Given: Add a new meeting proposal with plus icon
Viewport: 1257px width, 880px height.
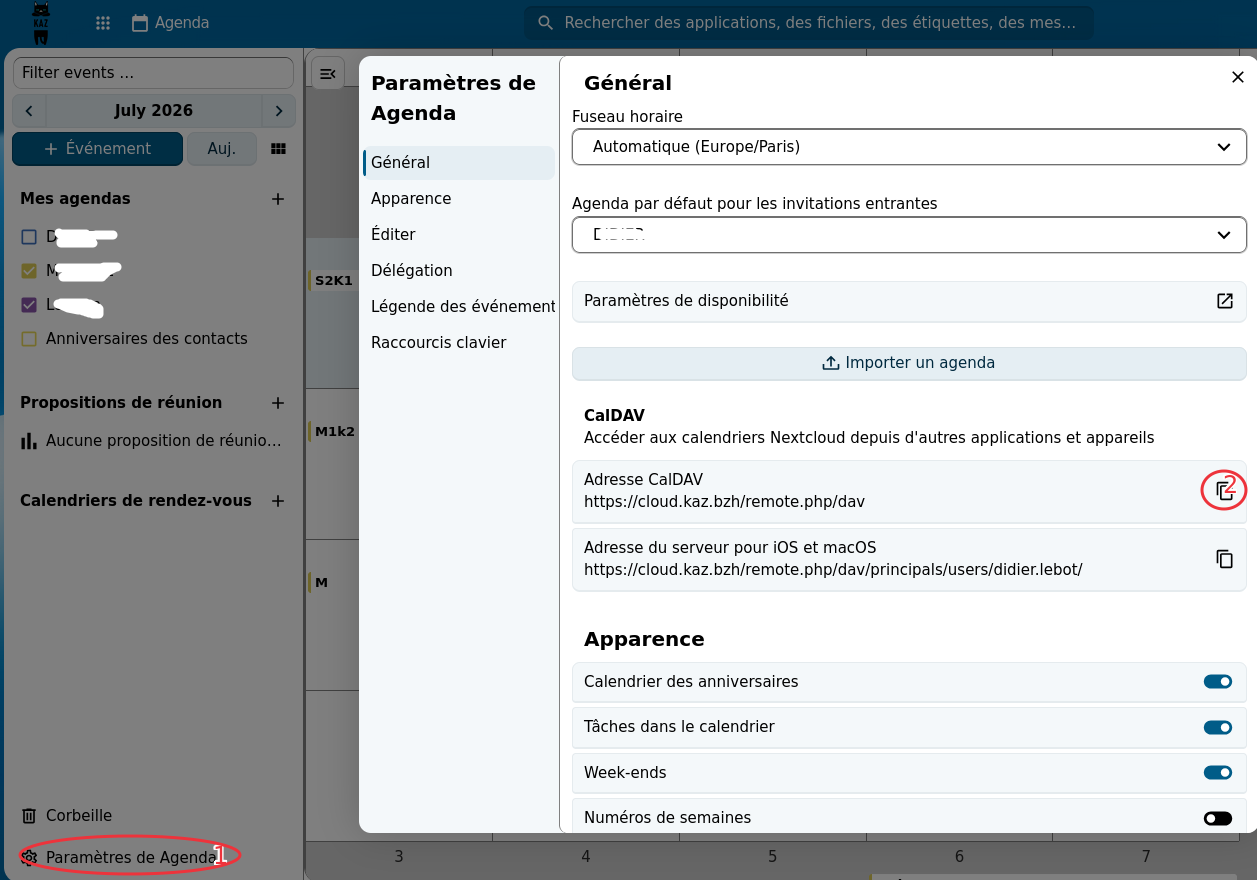Looking at the screenshot, I should click(278, 403).
